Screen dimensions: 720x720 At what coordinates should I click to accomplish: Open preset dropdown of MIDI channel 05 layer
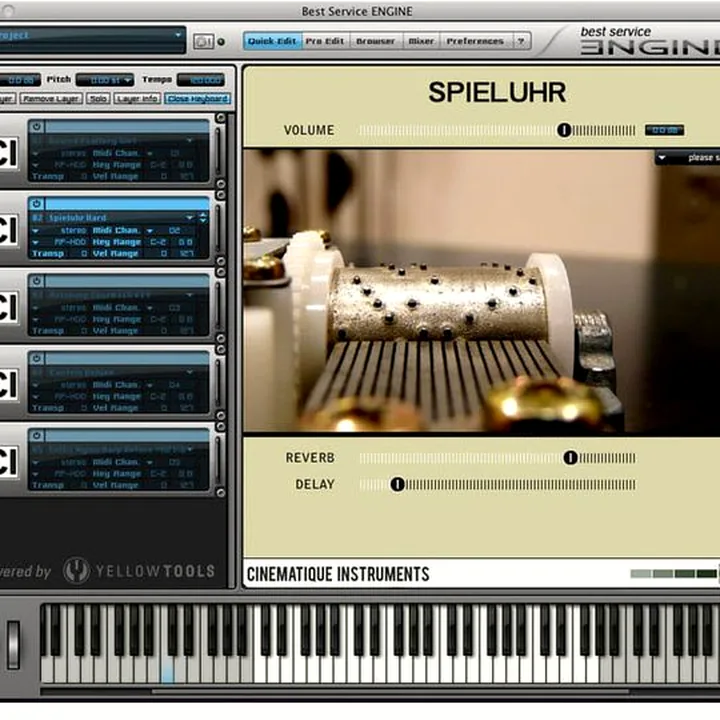coord(189,449)
